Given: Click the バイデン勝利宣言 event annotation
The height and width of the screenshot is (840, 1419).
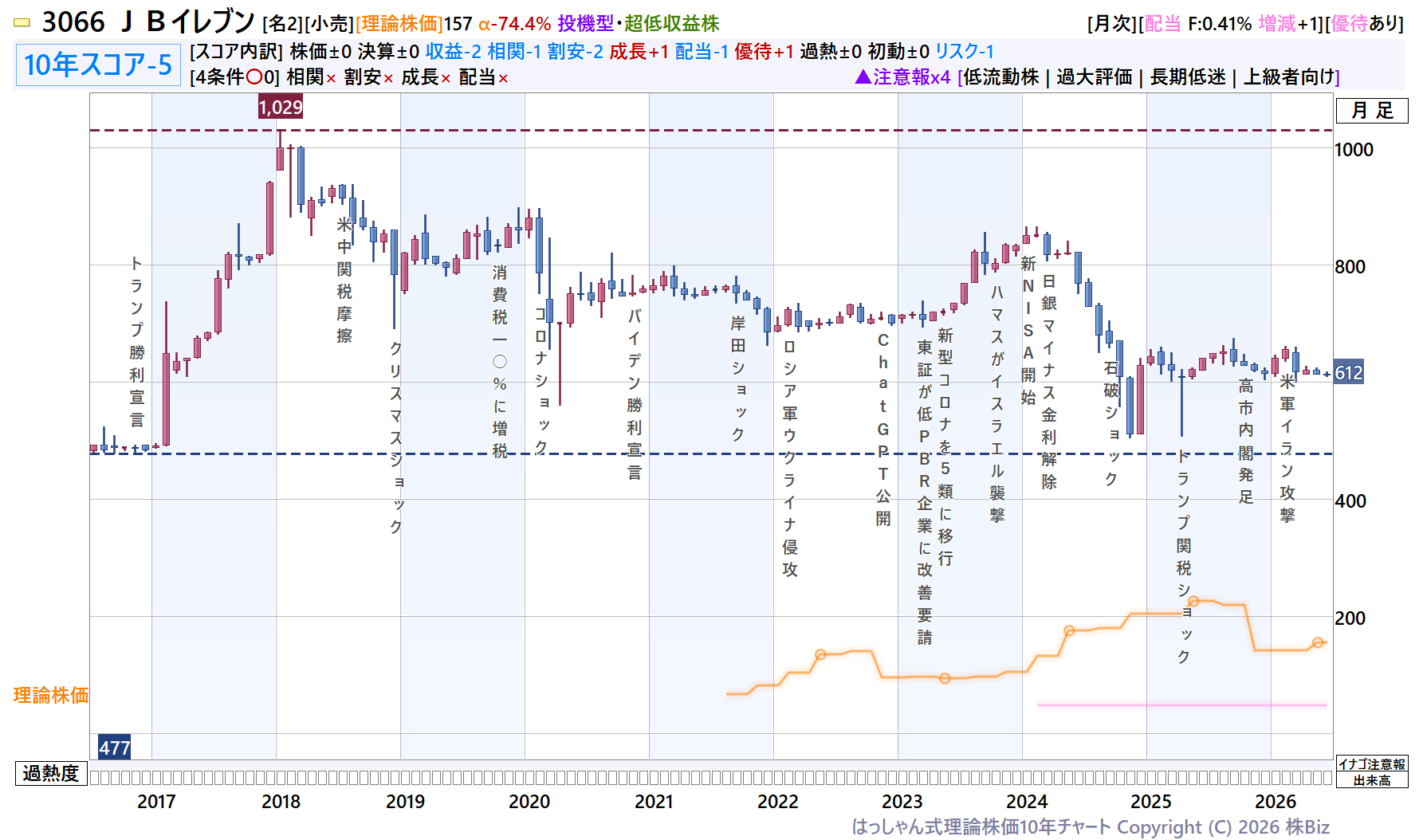Looking at the screenshot, I should [x=635, y=394].
